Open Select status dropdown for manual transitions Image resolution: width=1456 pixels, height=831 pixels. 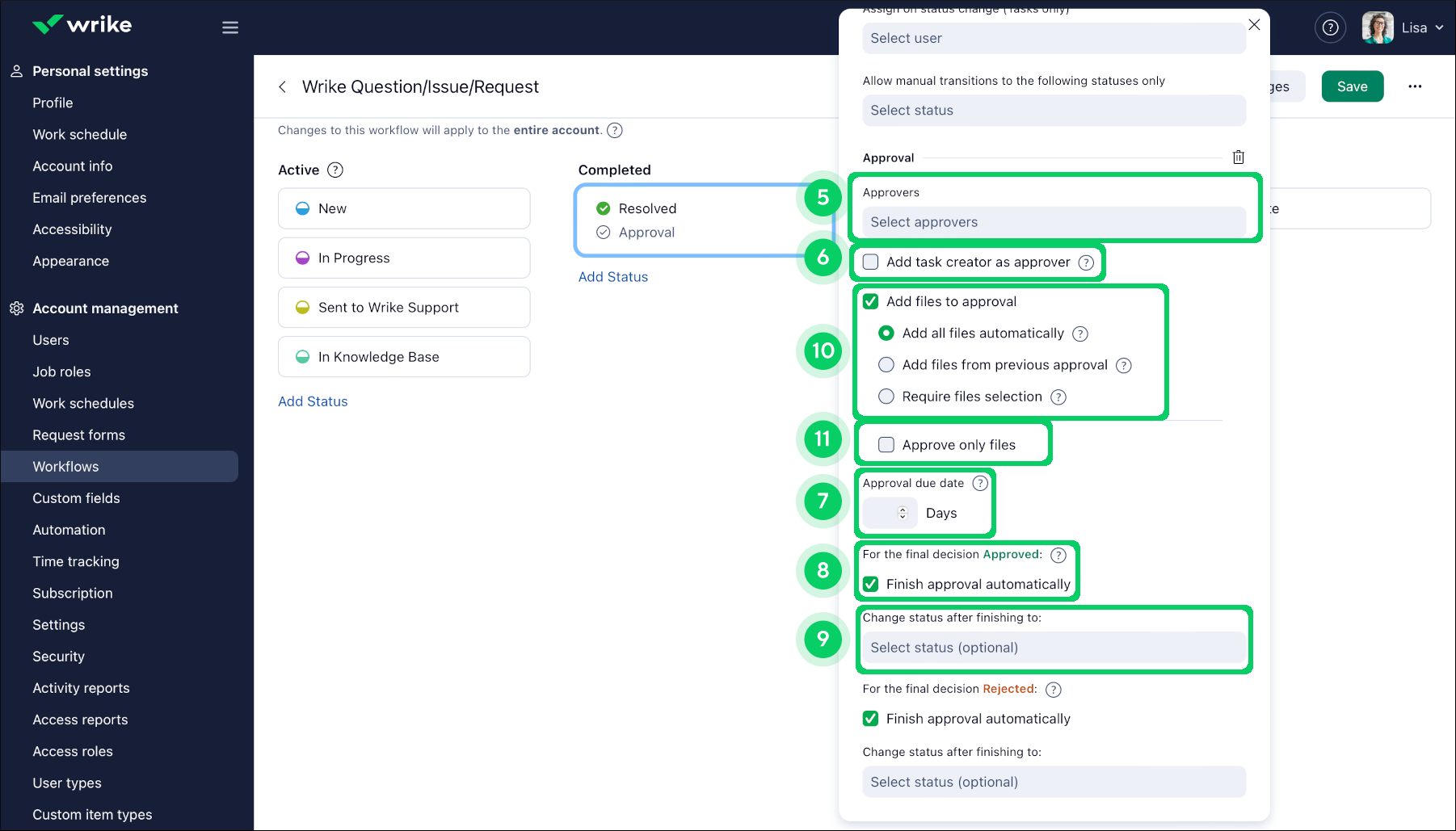coord(1054,111)
